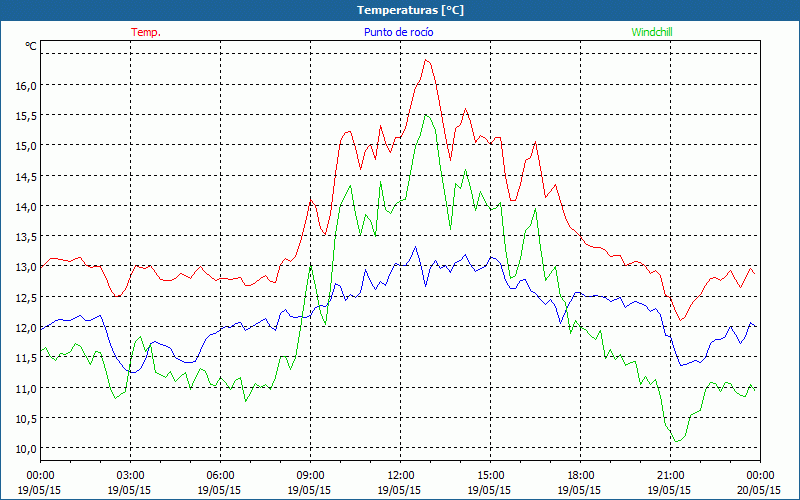
Task: Click the "19/05/15" date beneath 12:00
Action: point(399,490)
